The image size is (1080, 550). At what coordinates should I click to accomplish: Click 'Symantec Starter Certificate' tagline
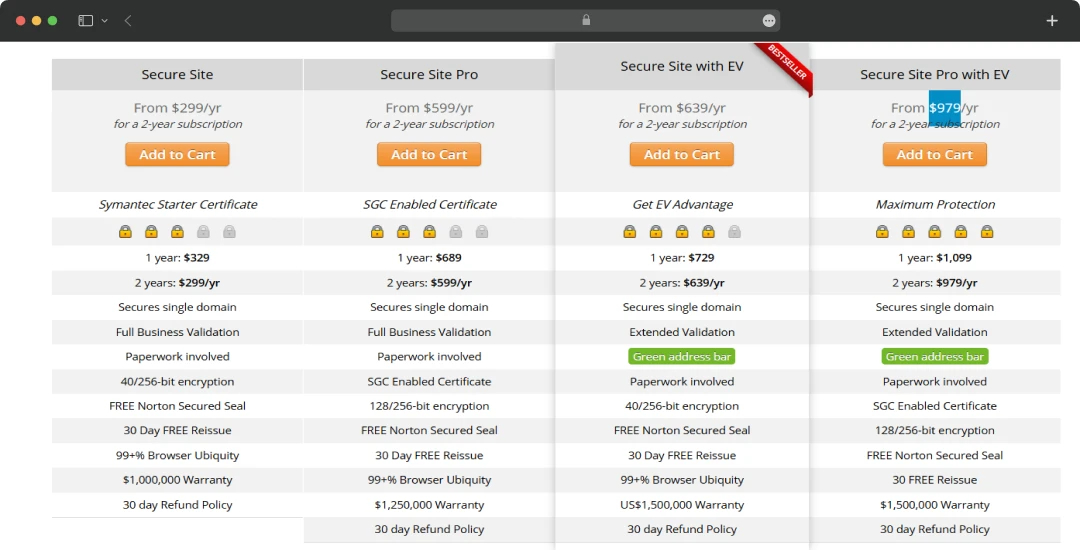click(x=178, y=204)
